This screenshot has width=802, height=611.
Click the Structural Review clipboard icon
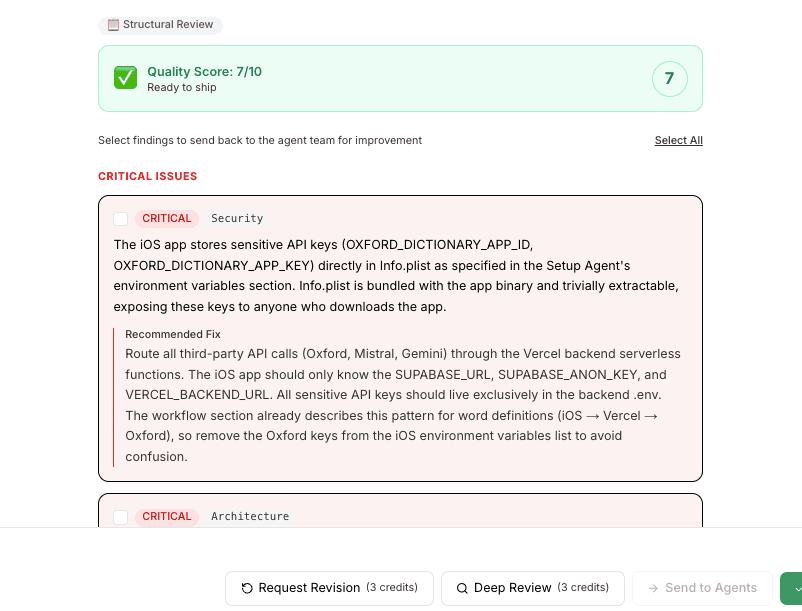113,25
